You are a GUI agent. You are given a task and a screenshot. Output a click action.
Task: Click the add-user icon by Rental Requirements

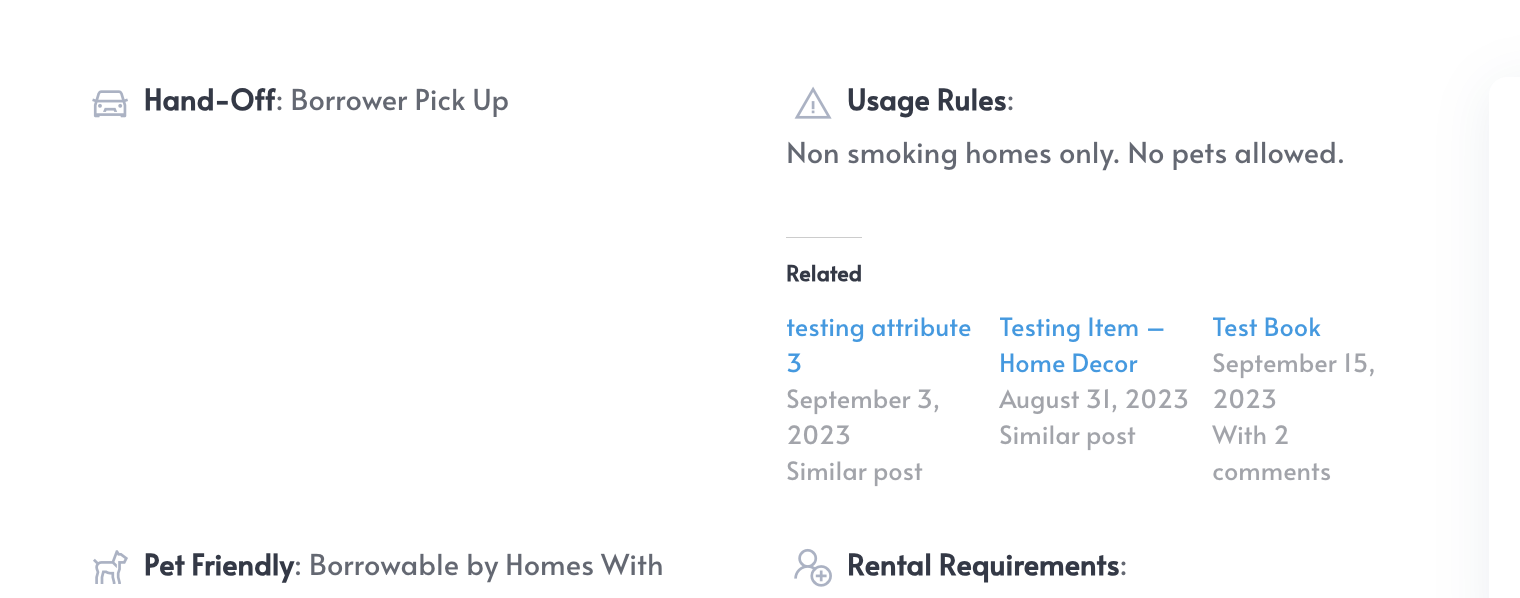[x=813, y=567]
